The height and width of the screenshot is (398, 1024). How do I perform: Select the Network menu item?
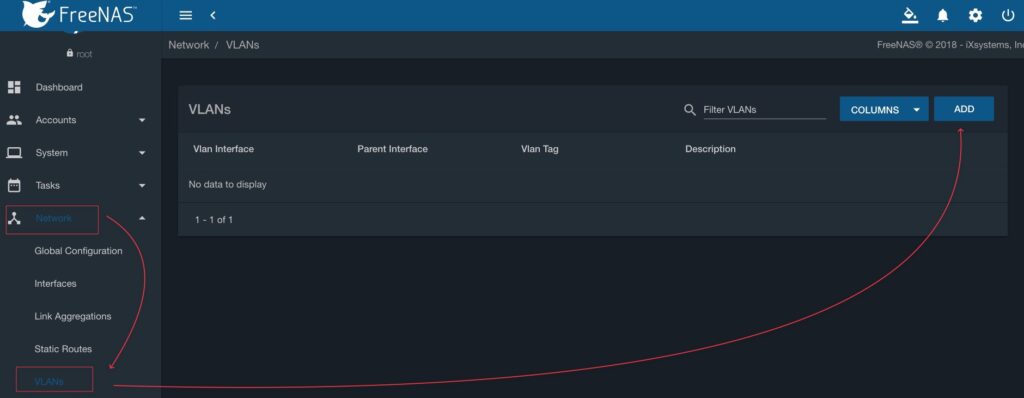click(x=54, y=218)
